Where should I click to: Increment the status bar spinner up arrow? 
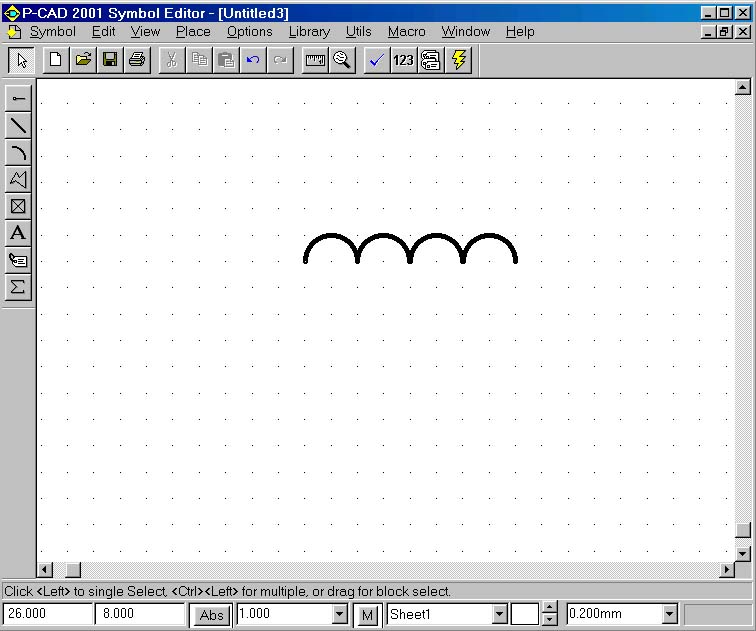pos(550,608)
